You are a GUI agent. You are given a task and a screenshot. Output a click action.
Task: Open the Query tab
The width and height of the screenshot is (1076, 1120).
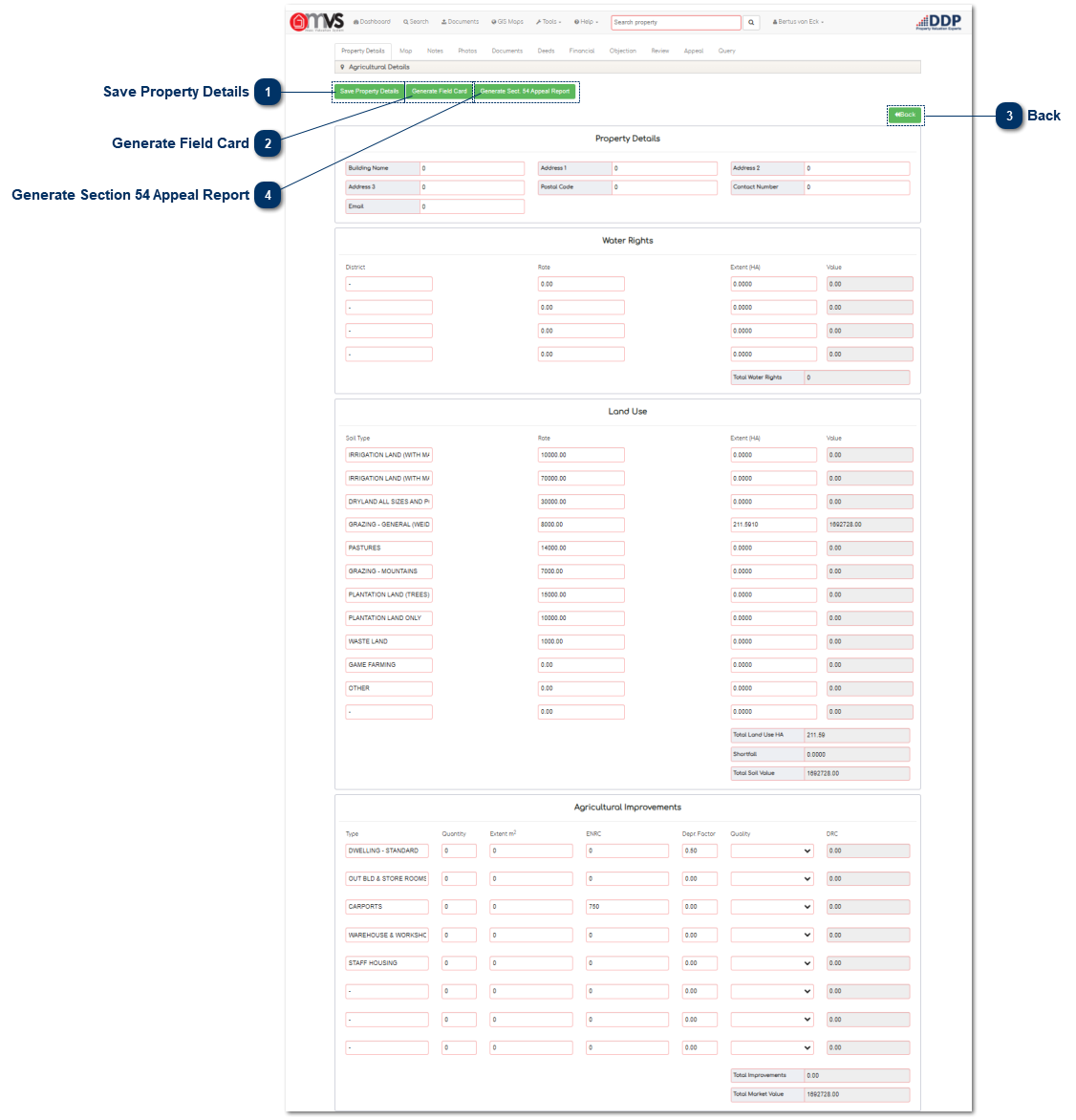click(726, 51)
